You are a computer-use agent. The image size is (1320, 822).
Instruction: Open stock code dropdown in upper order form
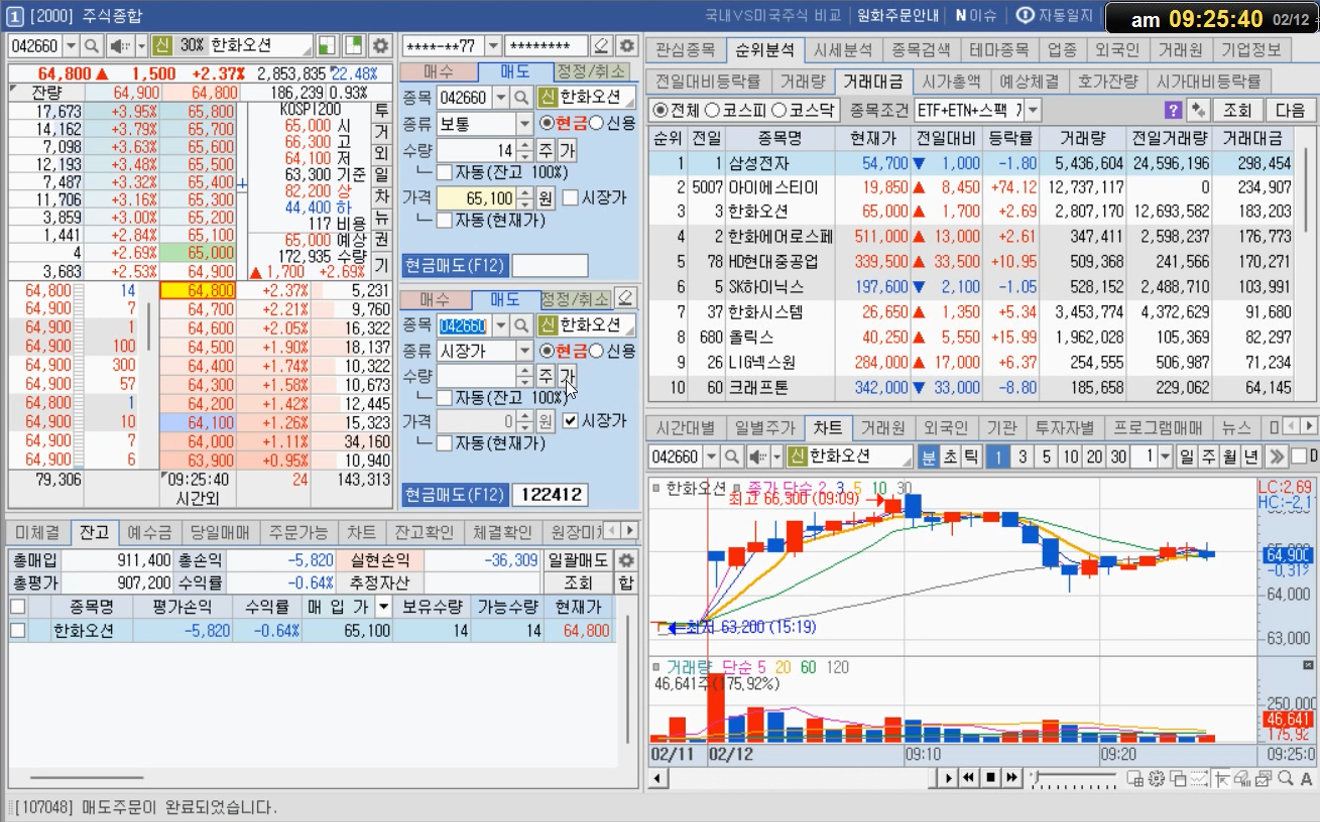(500, 97)
